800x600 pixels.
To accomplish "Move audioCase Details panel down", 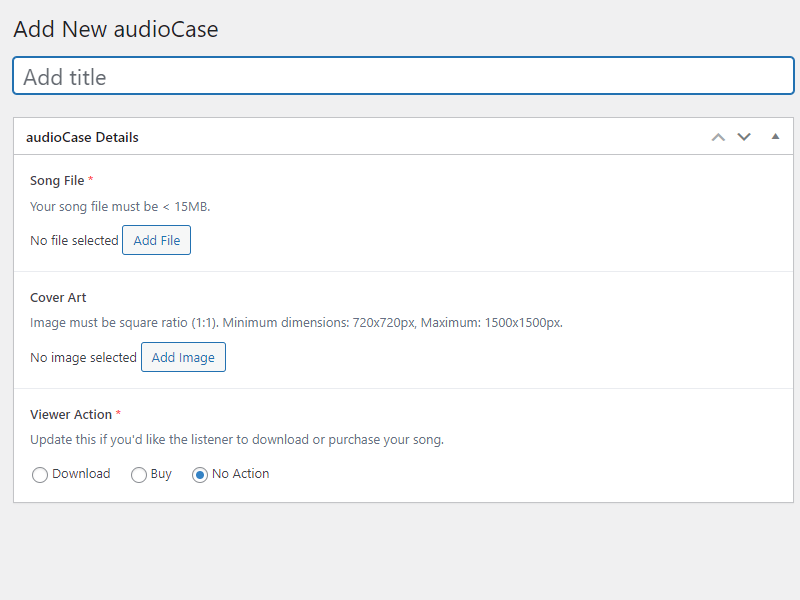I will (744, 137).
